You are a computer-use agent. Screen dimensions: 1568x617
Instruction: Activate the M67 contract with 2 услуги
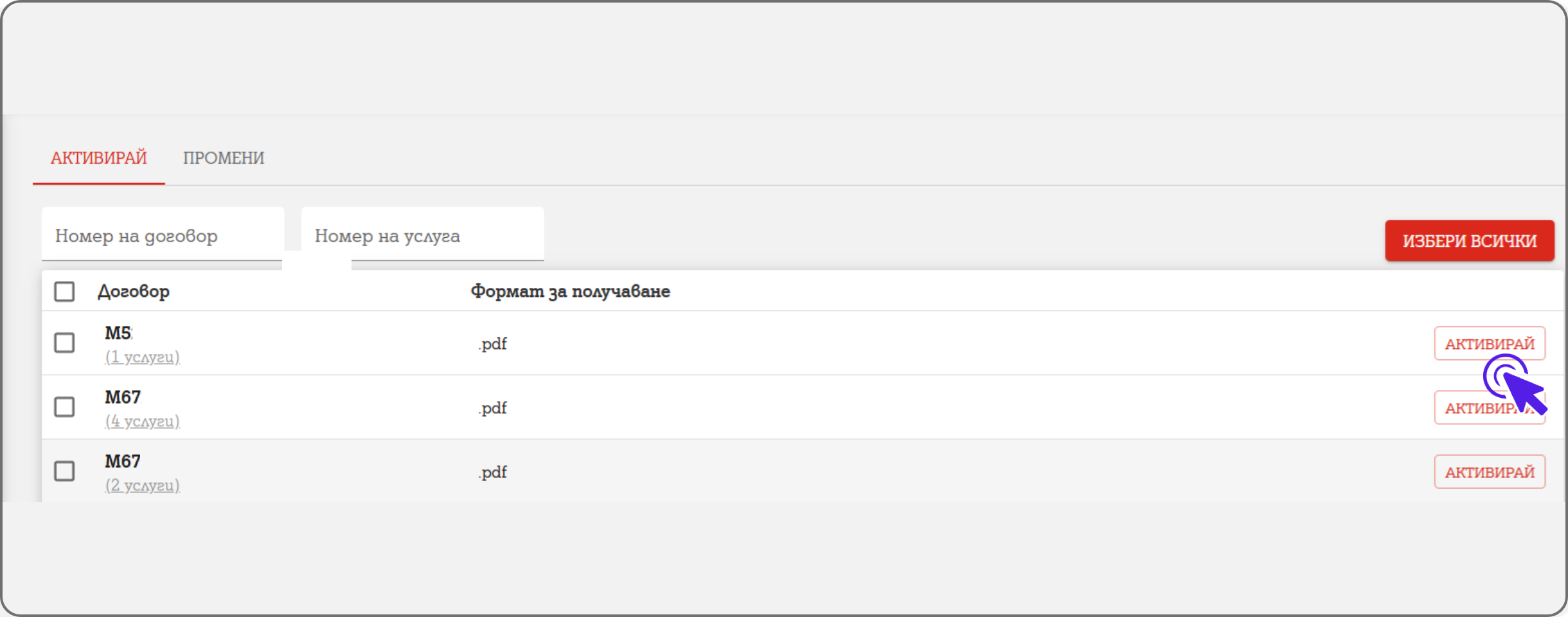[x=1489, y=472]
